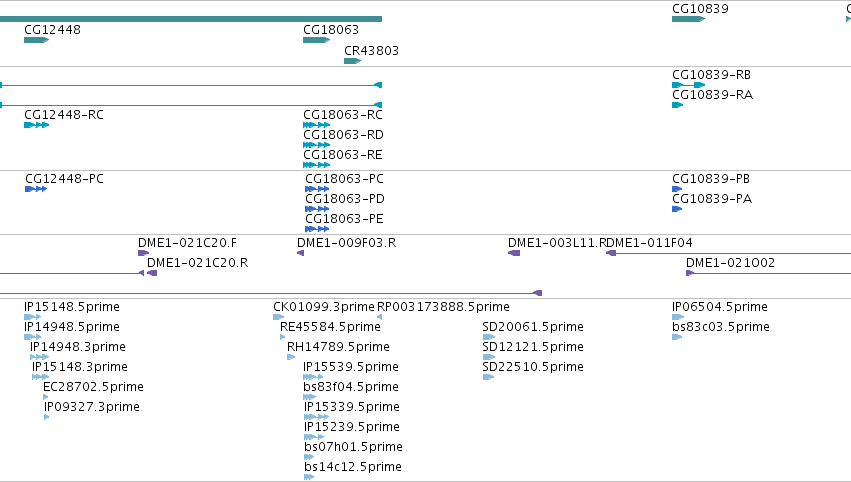Select the IP09327.3prime EST label
The image size is (851, 482).
click(x=92, y=407)
